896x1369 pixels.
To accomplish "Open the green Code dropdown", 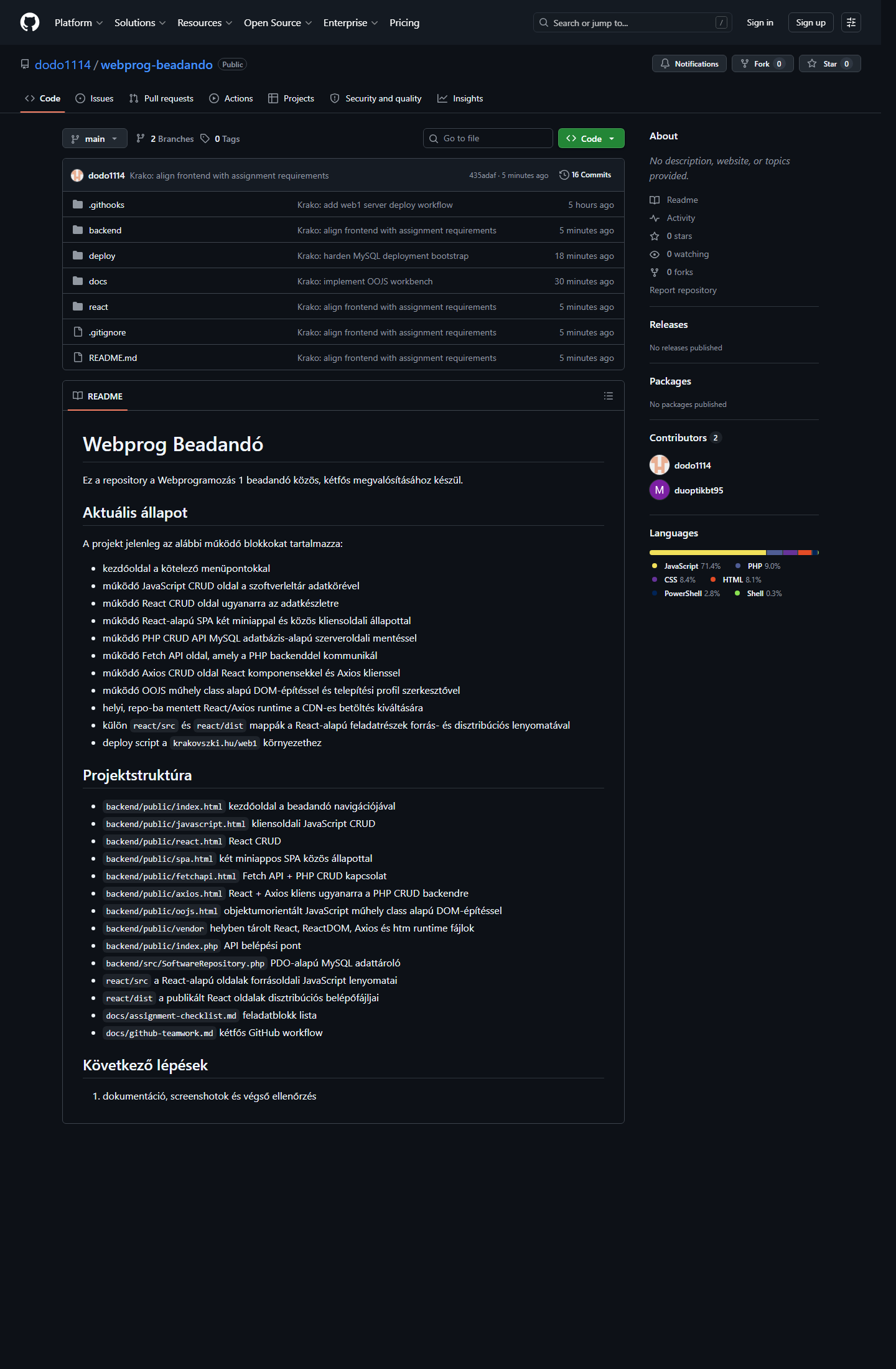I will coord(590,139).
